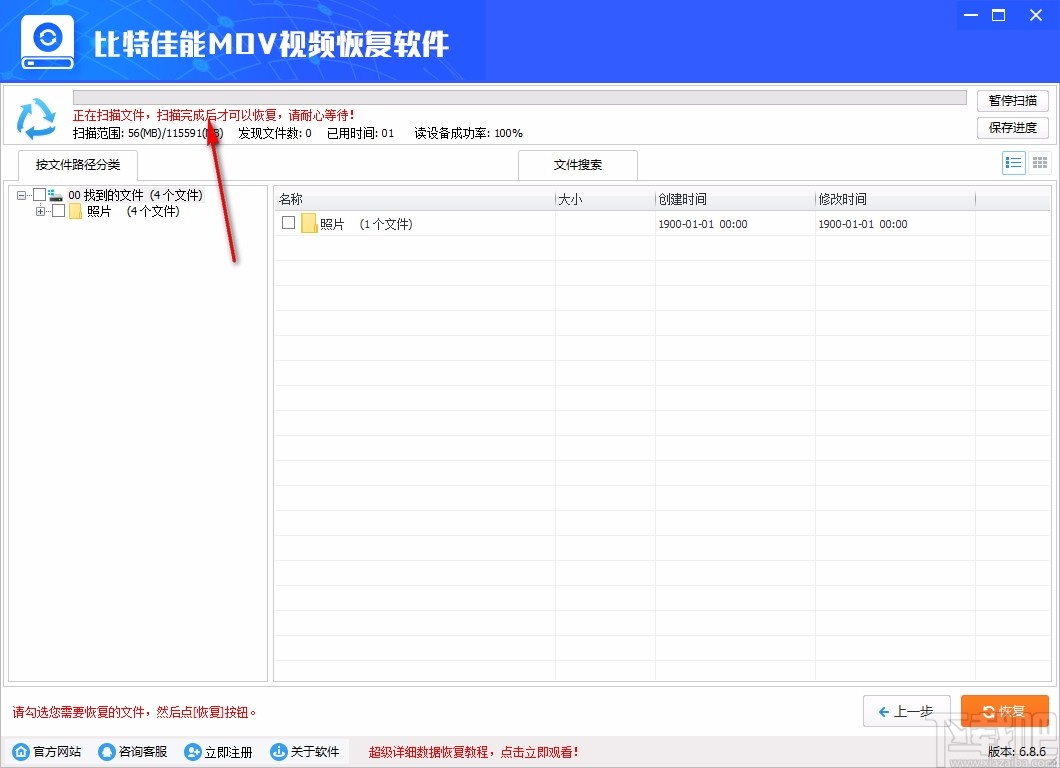Click the 立即注册 registration icon
Screen dimensions: 1060x768
(191, 752)
